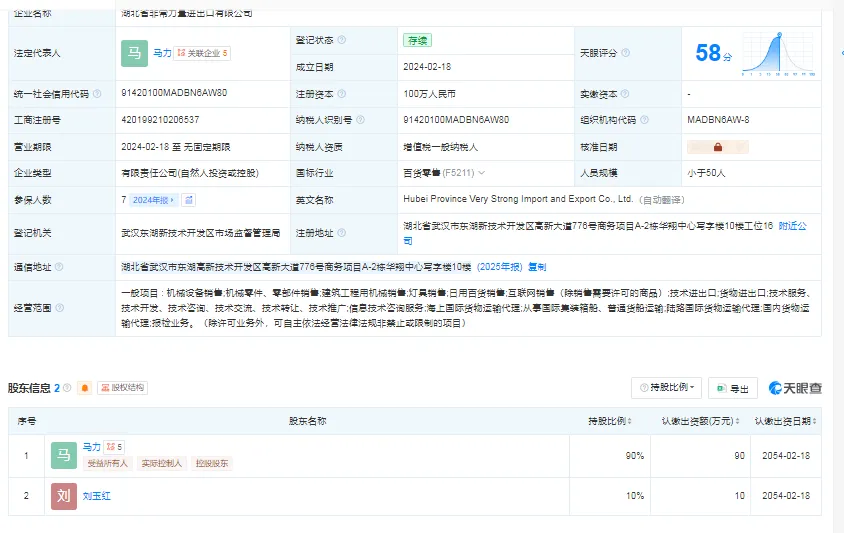Sort by the 认缴出资额(万元) column header
This screenshot has height=533, width=844.
pos(700,421)
